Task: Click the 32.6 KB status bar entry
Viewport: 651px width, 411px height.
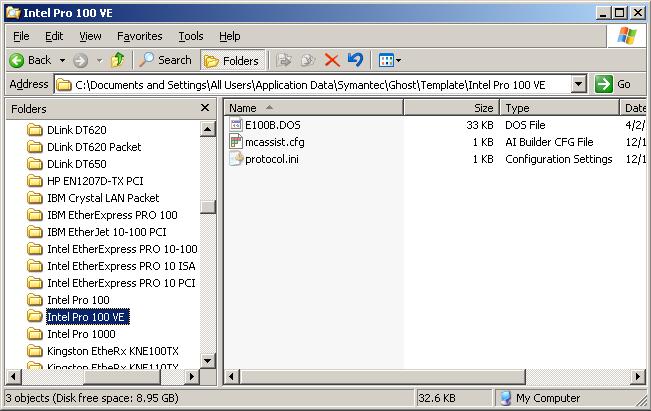Action: (x=437, y=398)
